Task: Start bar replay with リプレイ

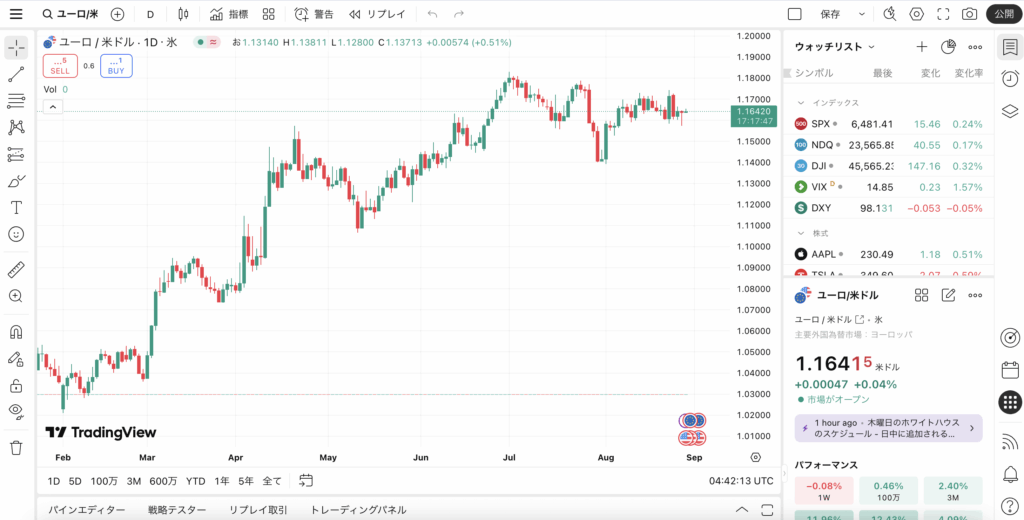Action: click(377, 14)
